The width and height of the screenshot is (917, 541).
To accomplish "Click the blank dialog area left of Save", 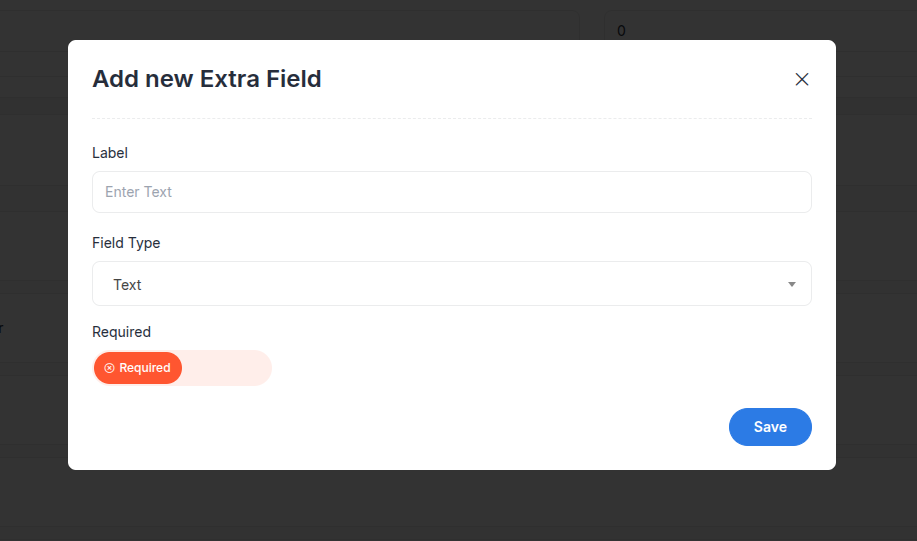I will point(450,427).
